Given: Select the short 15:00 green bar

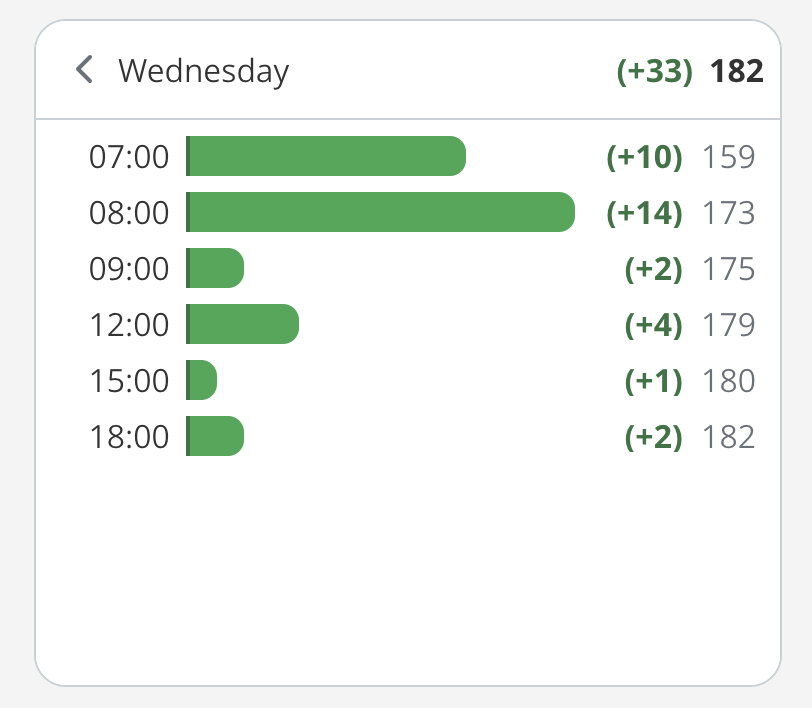Looking at the screenshot, I should coord(202,381).
